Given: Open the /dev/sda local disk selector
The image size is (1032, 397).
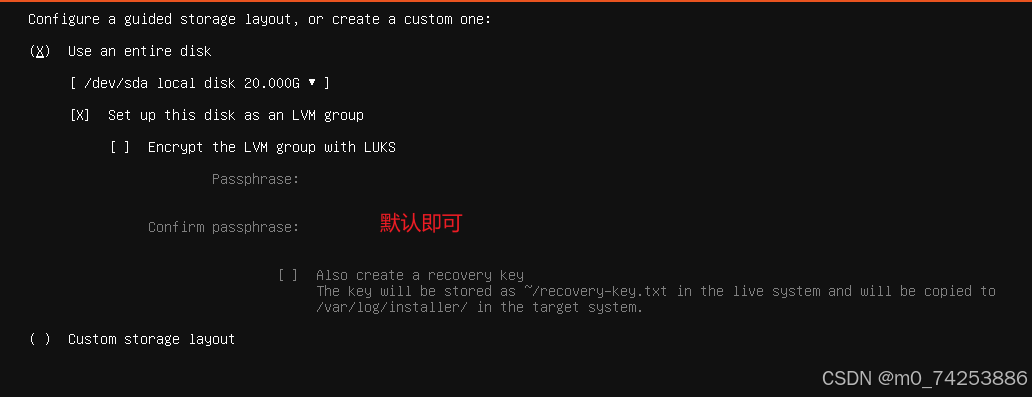Looking at the screenshot, I should click(199, 84).
